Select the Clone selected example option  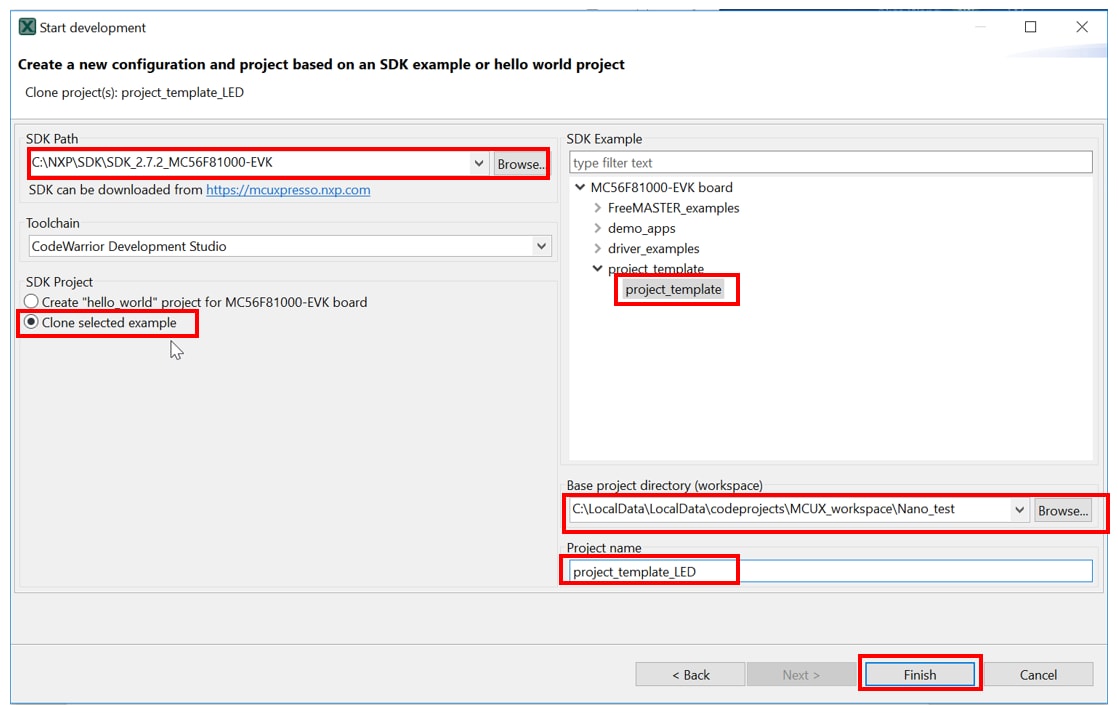coord(32,323)
